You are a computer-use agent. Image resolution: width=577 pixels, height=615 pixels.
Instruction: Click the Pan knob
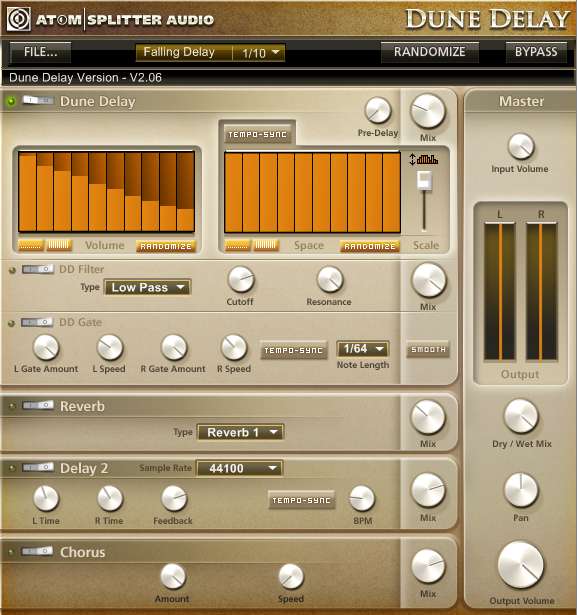(x=521, y=490)
